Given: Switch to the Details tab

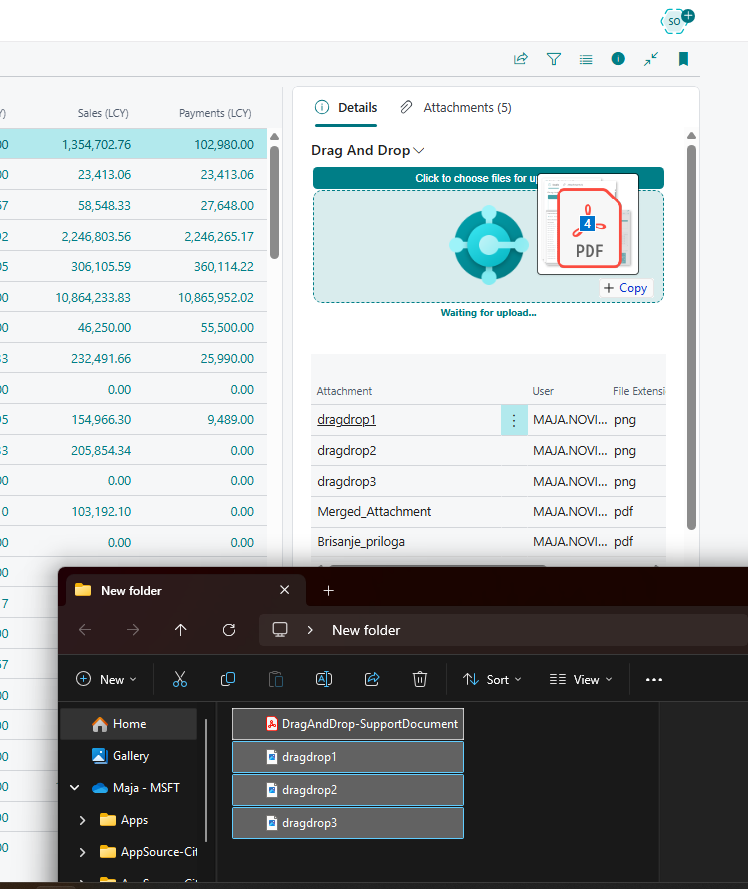Looking at the screenshot, I should pyautogui.click(x=346, y=107).
